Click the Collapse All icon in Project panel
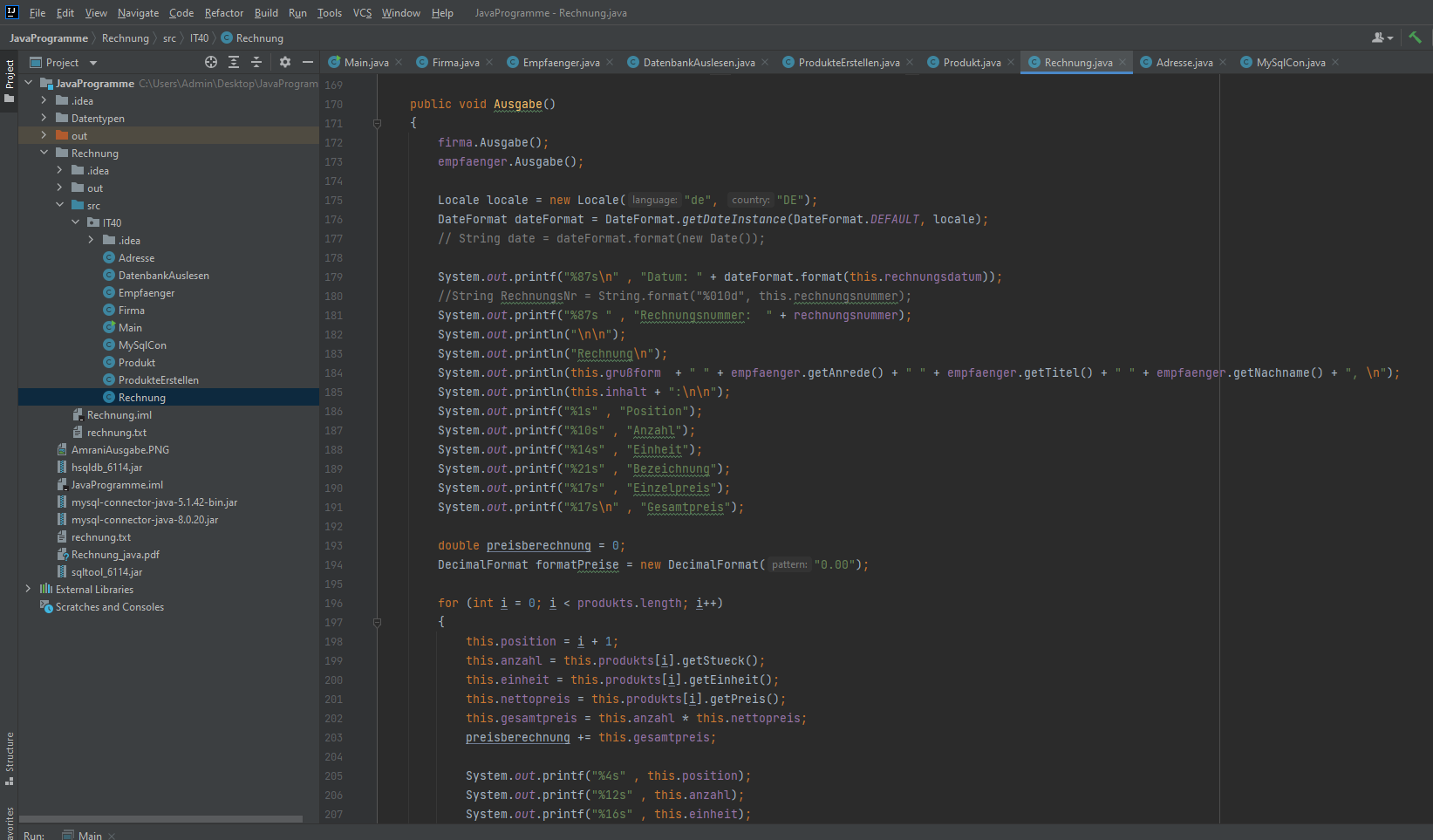This screenshot has width=1433, height=840. [256, 62]
